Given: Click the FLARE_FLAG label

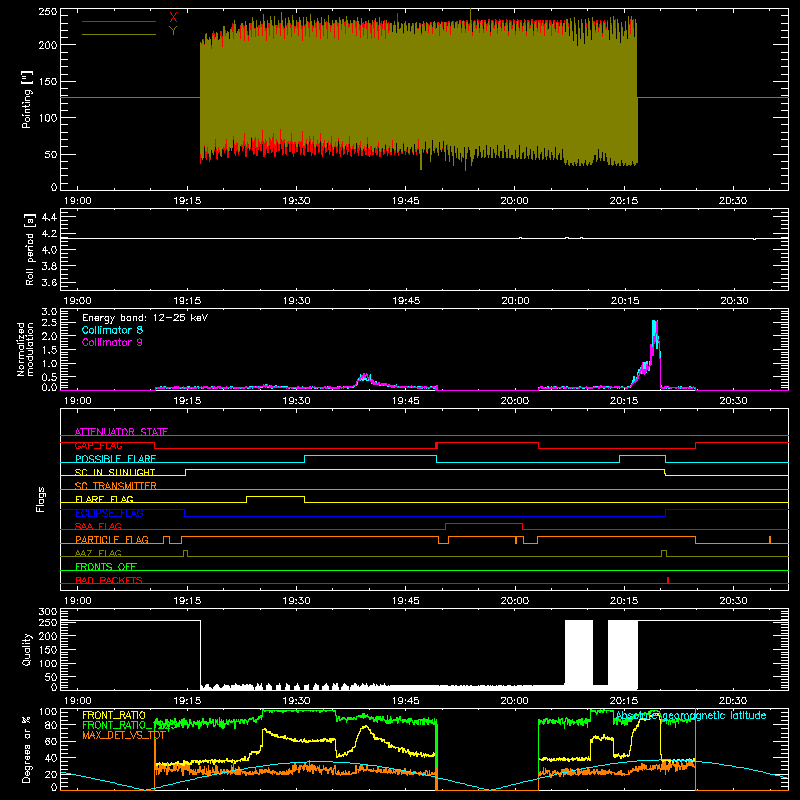Looking at the screenshot, I should 104,499.
